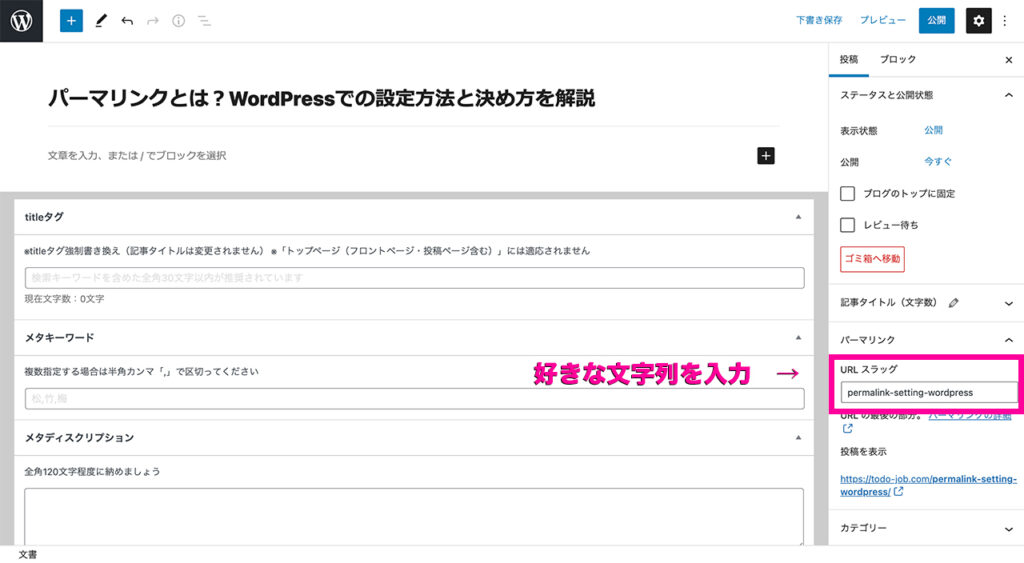Click 文書 breadcrumb in footer
1024x563 pixels.
27,555
